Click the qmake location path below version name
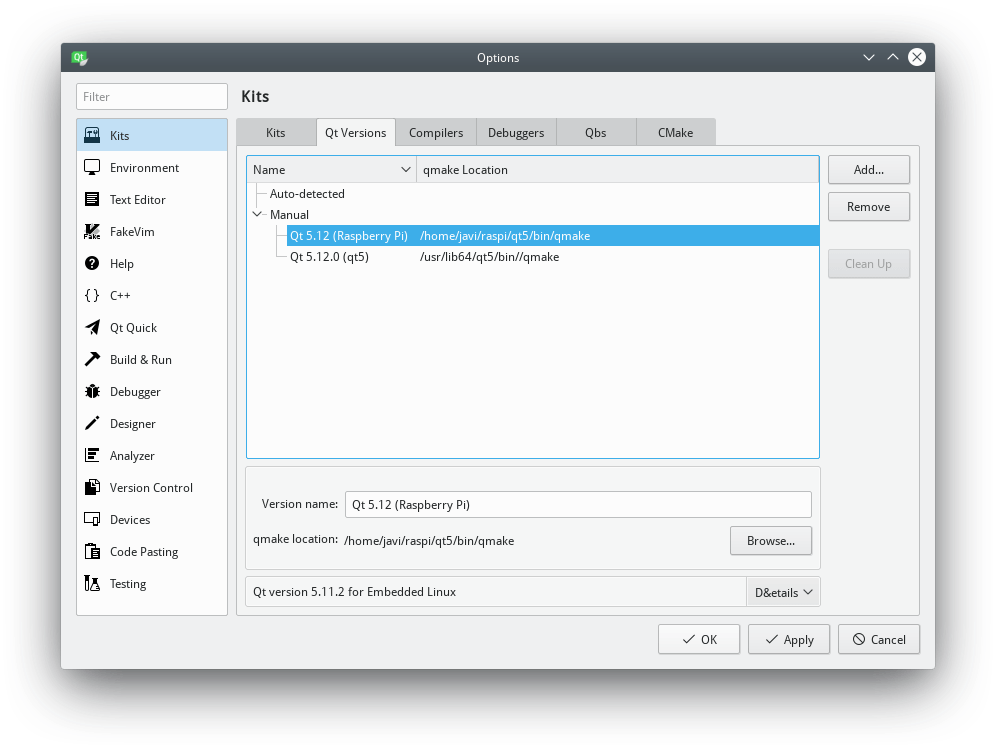996x748 pixels. point(429,541)
